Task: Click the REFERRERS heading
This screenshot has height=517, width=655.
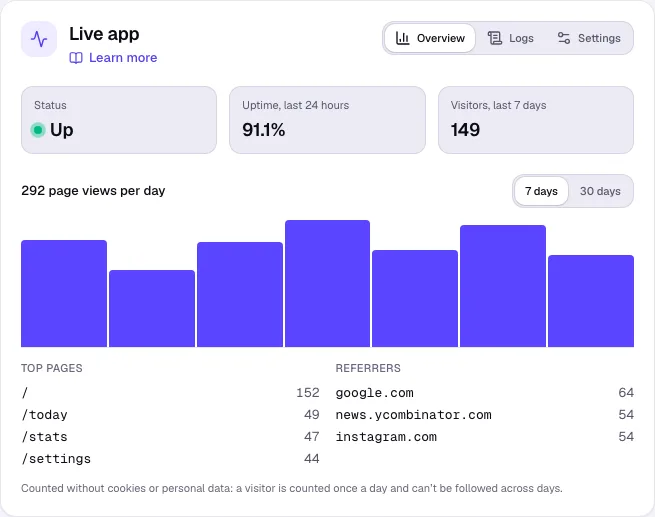Action: (x=368, y=368)
